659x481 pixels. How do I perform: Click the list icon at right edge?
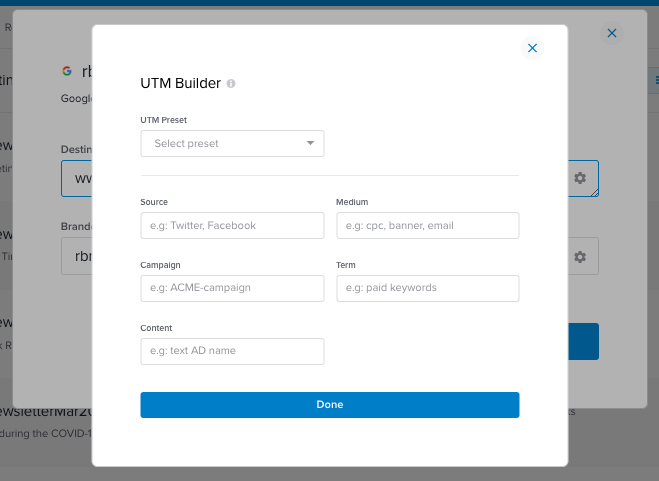tap(655, 79)
